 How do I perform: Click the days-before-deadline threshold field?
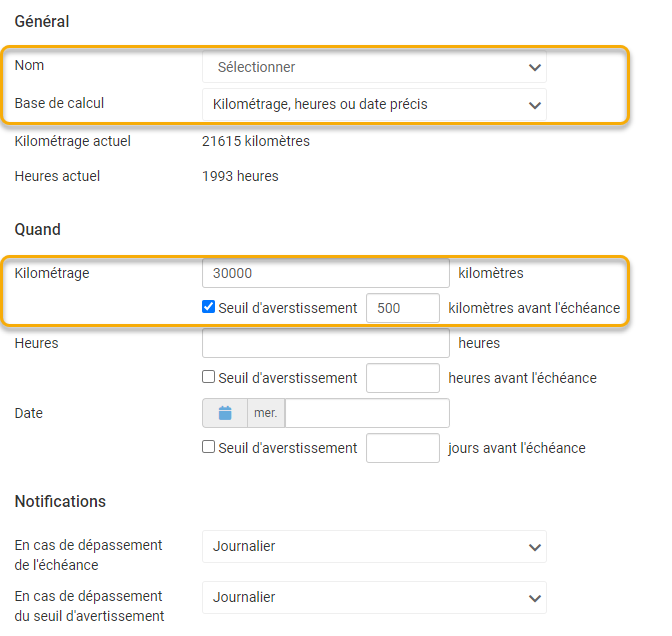pos(402,448)
